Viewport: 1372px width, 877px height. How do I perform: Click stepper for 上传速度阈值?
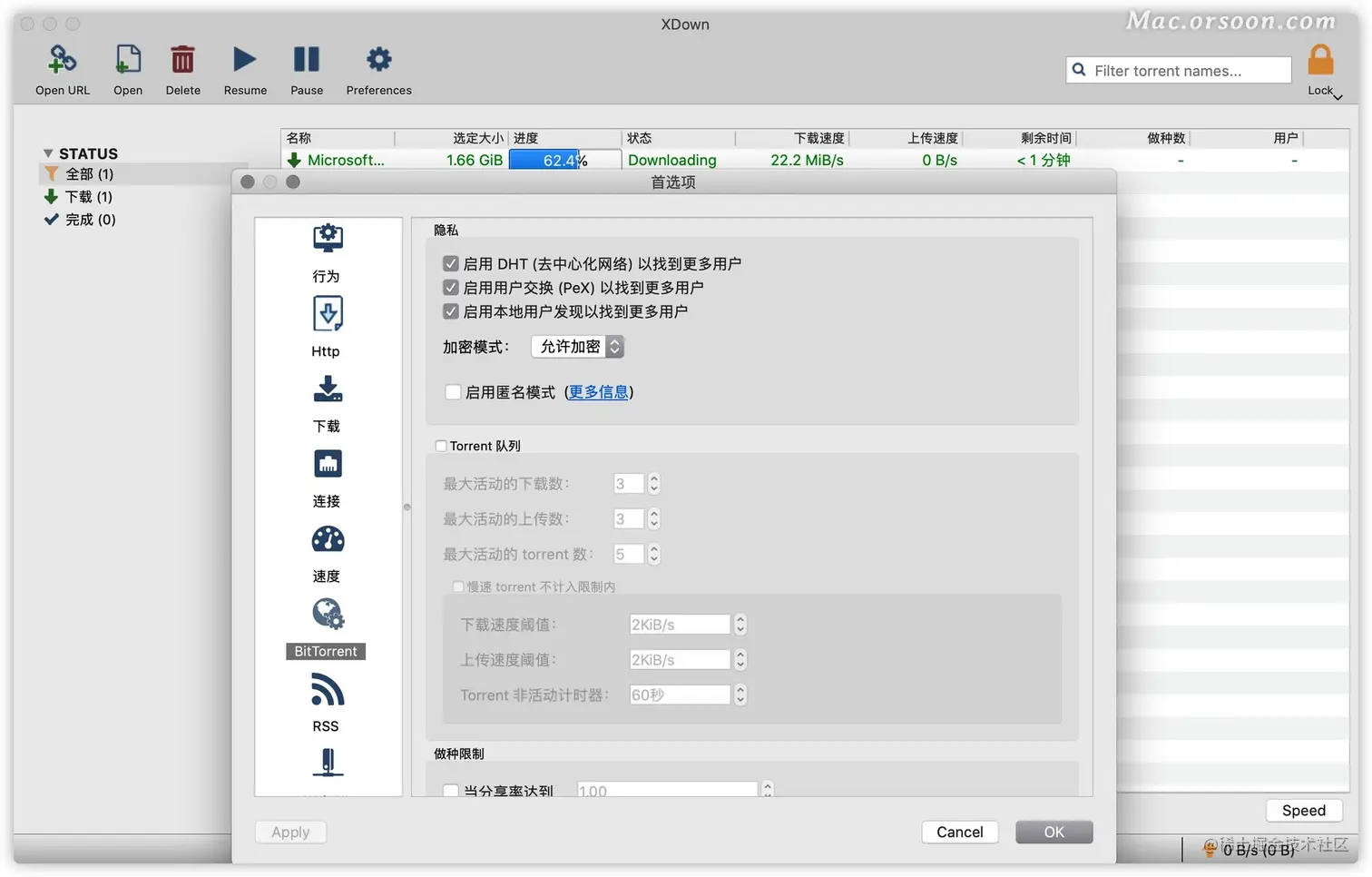[740, 660]
